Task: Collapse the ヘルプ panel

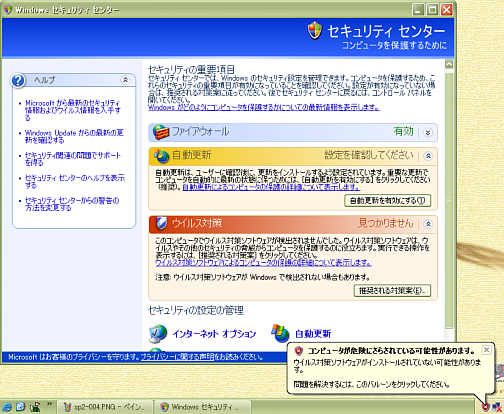Action: click(x=125, y=80)
